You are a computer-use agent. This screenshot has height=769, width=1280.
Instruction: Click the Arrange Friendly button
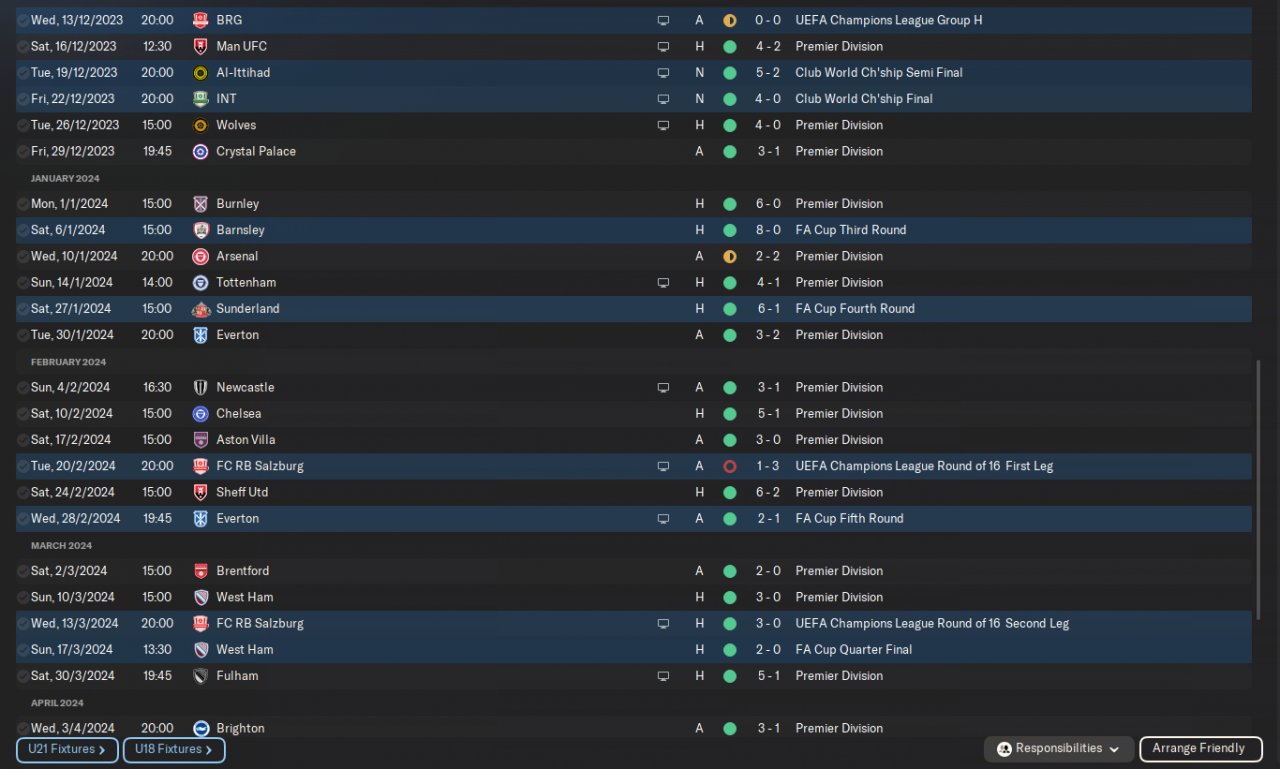tap(1198, 749)
